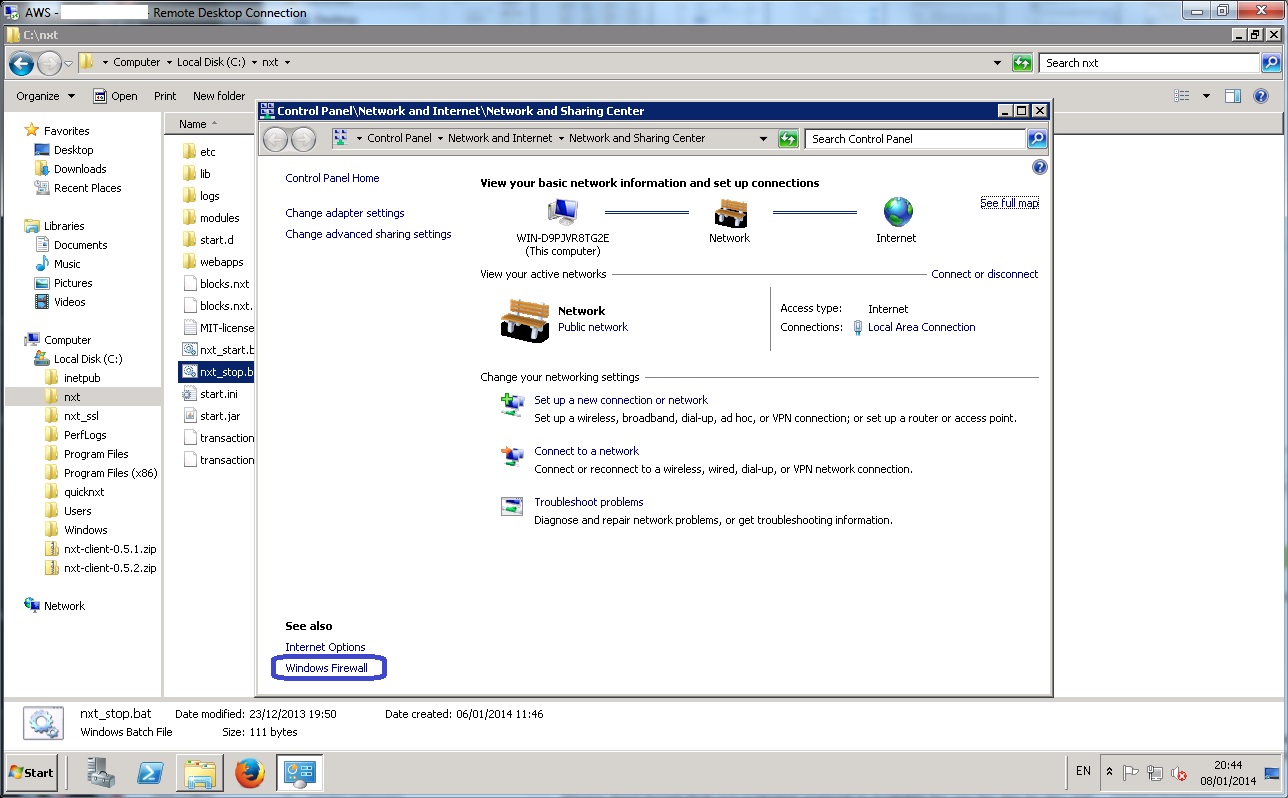Click the Network bench icon in the map
This screenshot has width=1288, height=798.
tap(731, 212)
